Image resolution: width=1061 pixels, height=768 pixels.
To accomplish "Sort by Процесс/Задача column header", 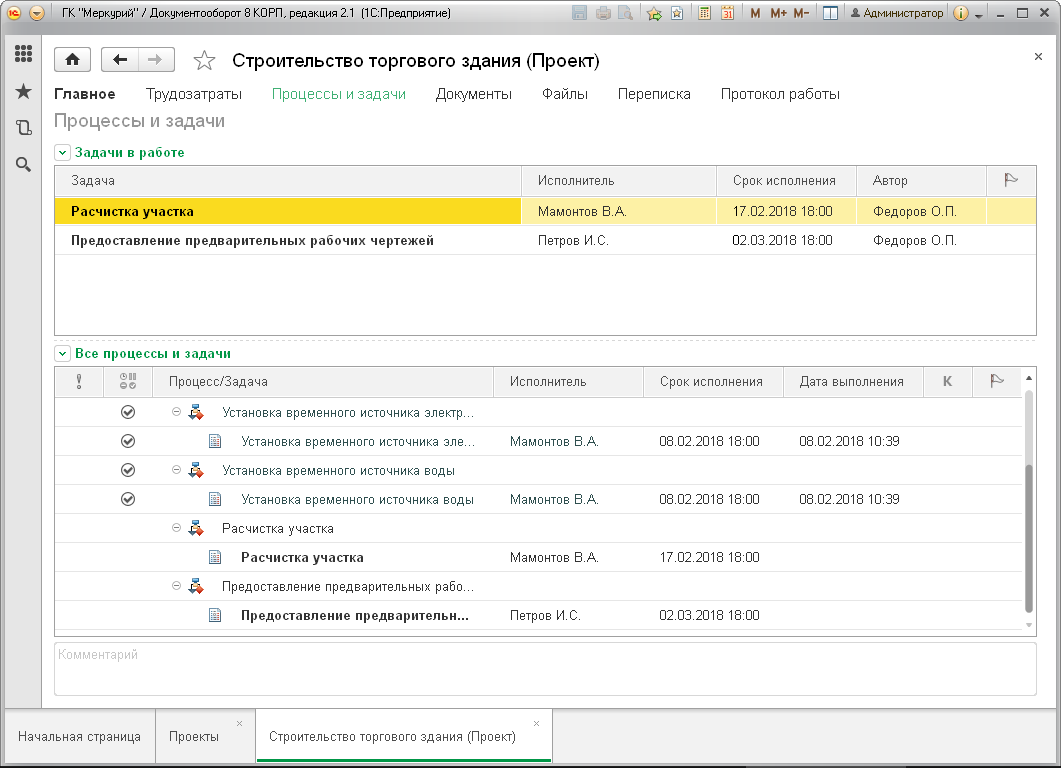I will pyautogui.click(x=322, y=382).
